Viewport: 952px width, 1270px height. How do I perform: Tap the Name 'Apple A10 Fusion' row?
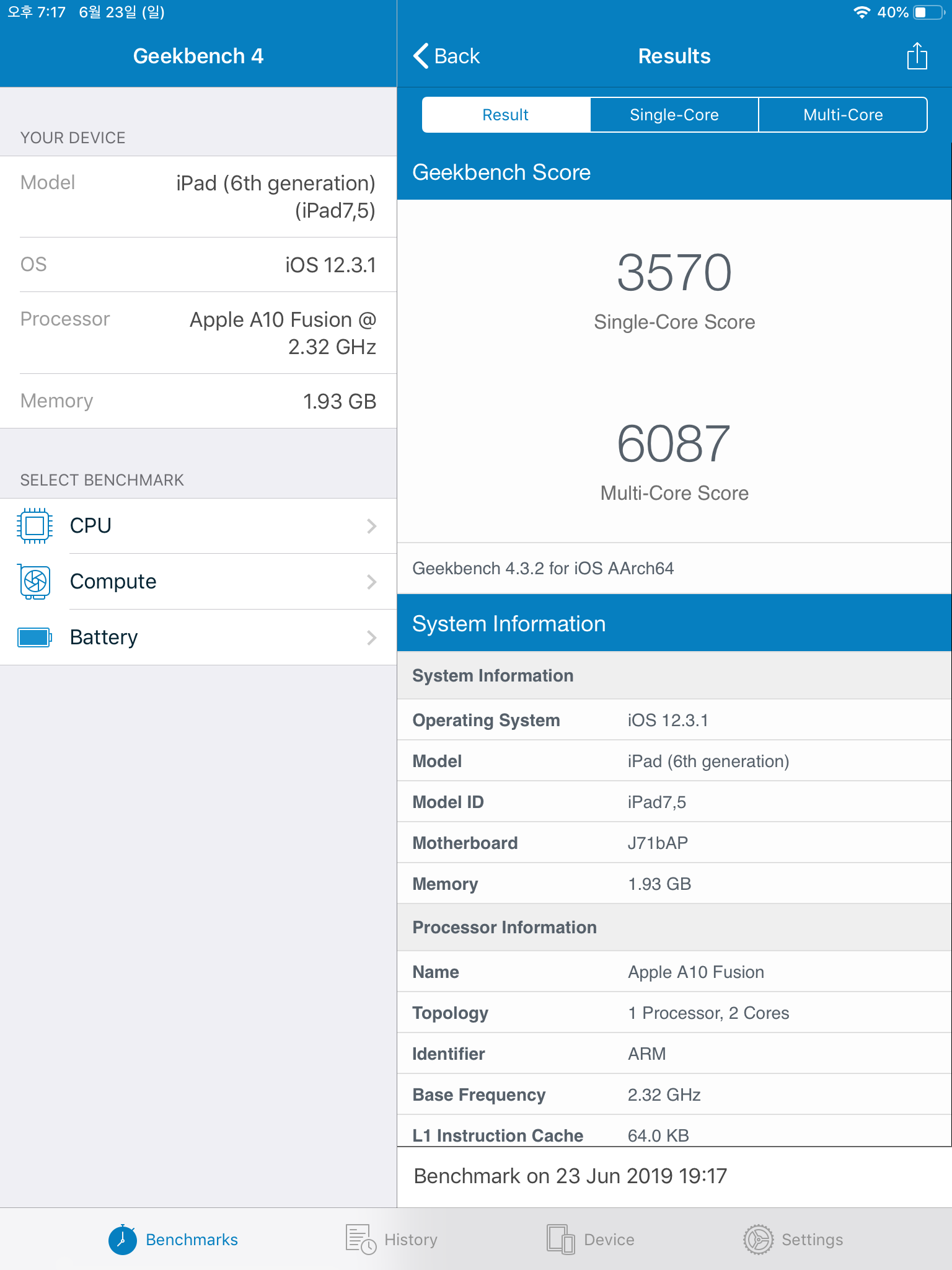point(674,972)
